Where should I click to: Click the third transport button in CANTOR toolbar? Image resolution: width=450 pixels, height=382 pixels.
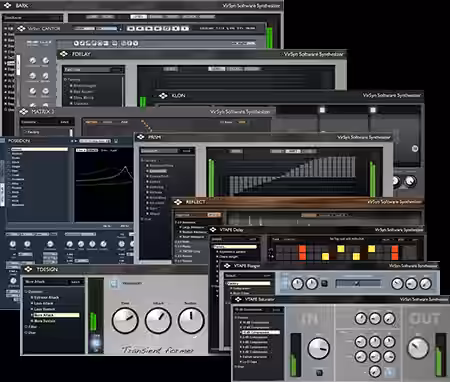click(x=149, y=29)
